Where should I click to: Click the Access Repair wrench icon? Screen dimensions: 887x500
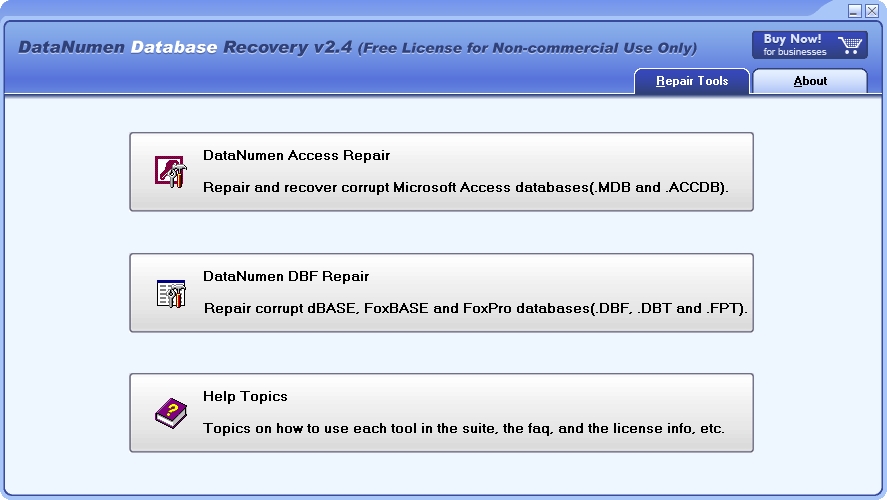tap(171, 172)
